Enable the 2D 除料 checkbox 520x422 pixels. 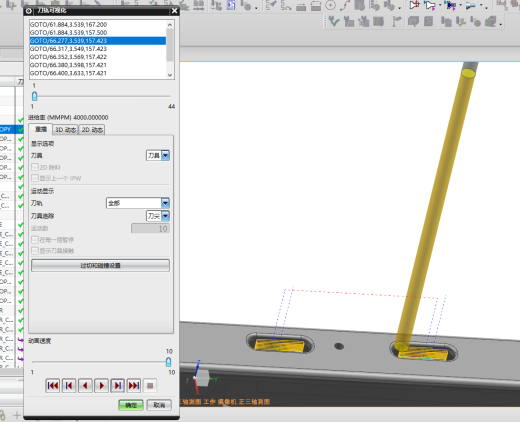click(35, 167)
